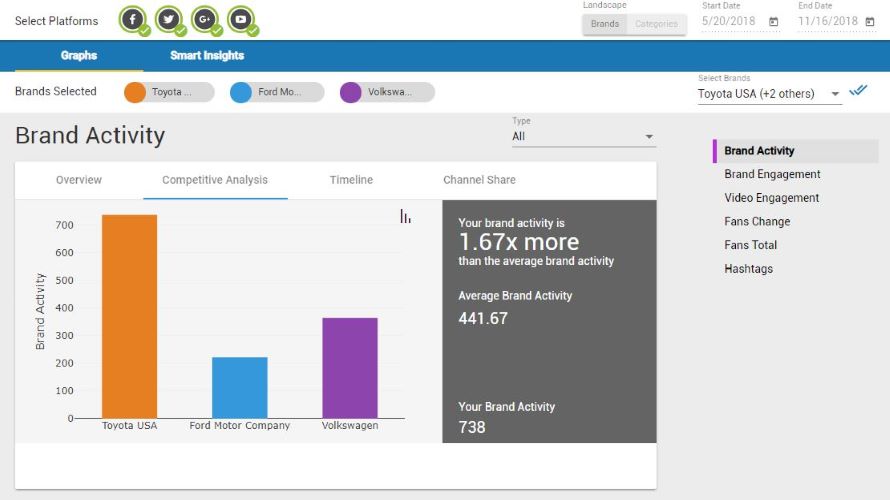
Task: Click the orange Toyota color swatch
Action: point(135,93)
